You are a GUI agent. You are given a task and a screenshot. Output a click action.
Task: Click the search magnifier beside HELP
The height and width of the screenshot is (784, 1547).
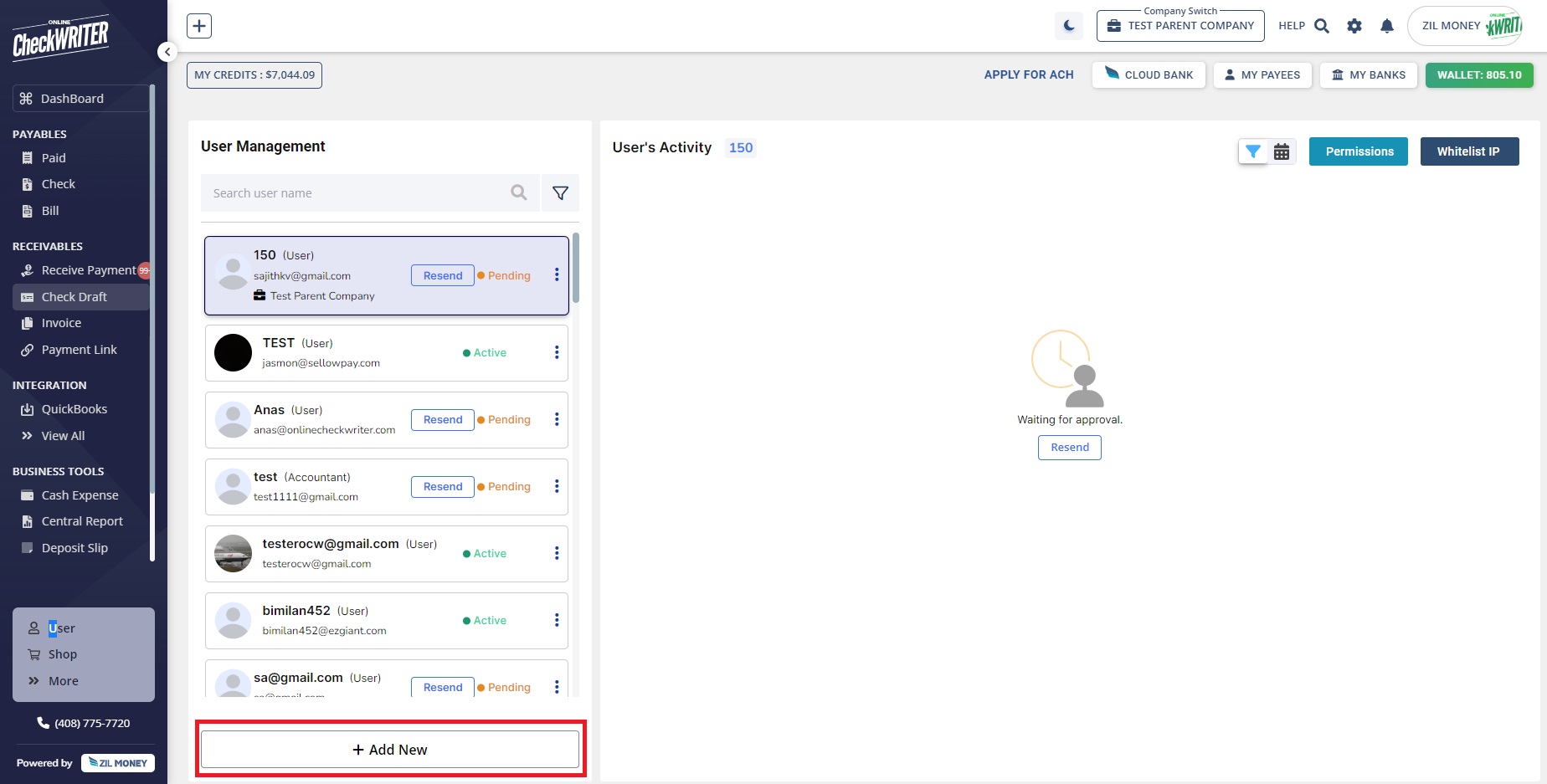(x=1322, y=26)
